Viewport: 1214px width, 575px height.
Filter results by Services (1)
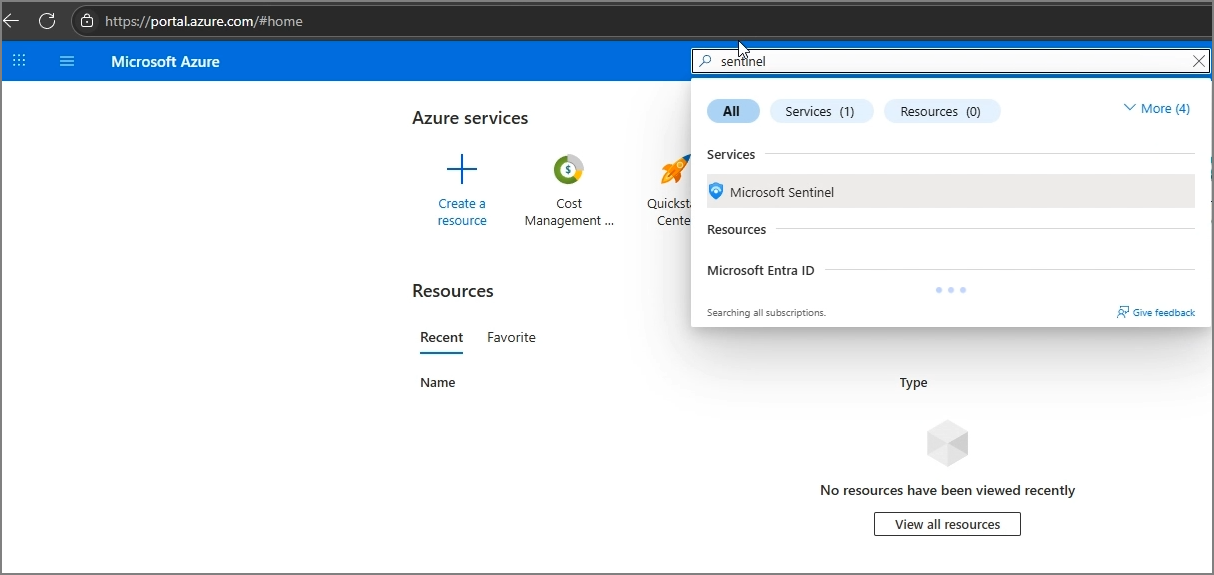(821, 111)
